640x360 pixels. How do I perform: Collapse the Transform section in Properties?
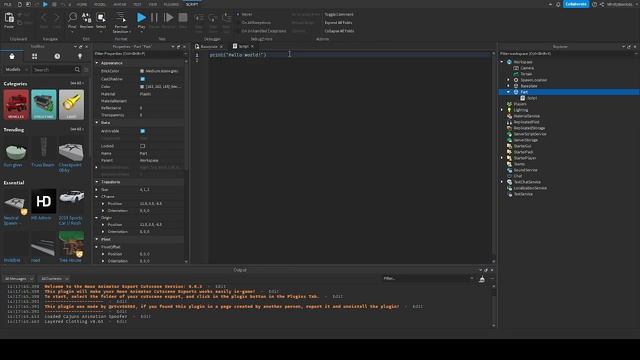pos(97,182)
